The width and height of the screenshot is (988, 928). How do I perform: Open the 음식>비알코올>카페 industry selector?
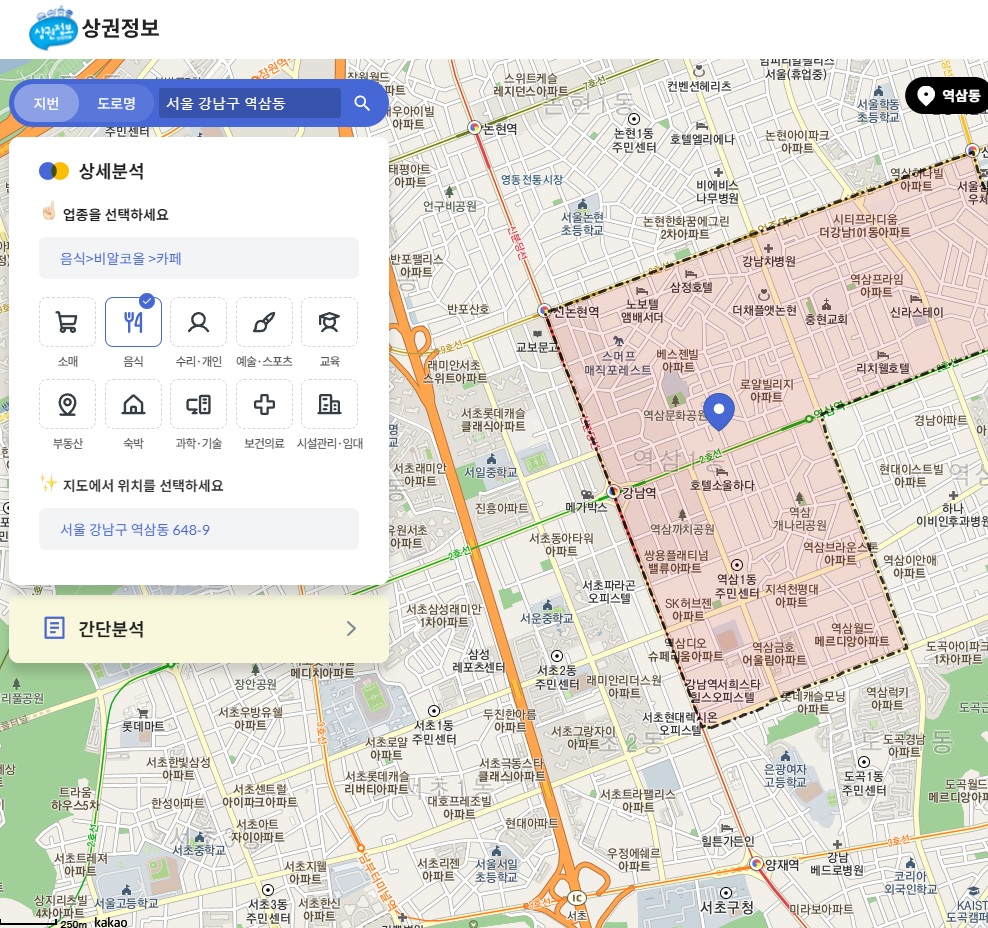click(x=198, y=258)
